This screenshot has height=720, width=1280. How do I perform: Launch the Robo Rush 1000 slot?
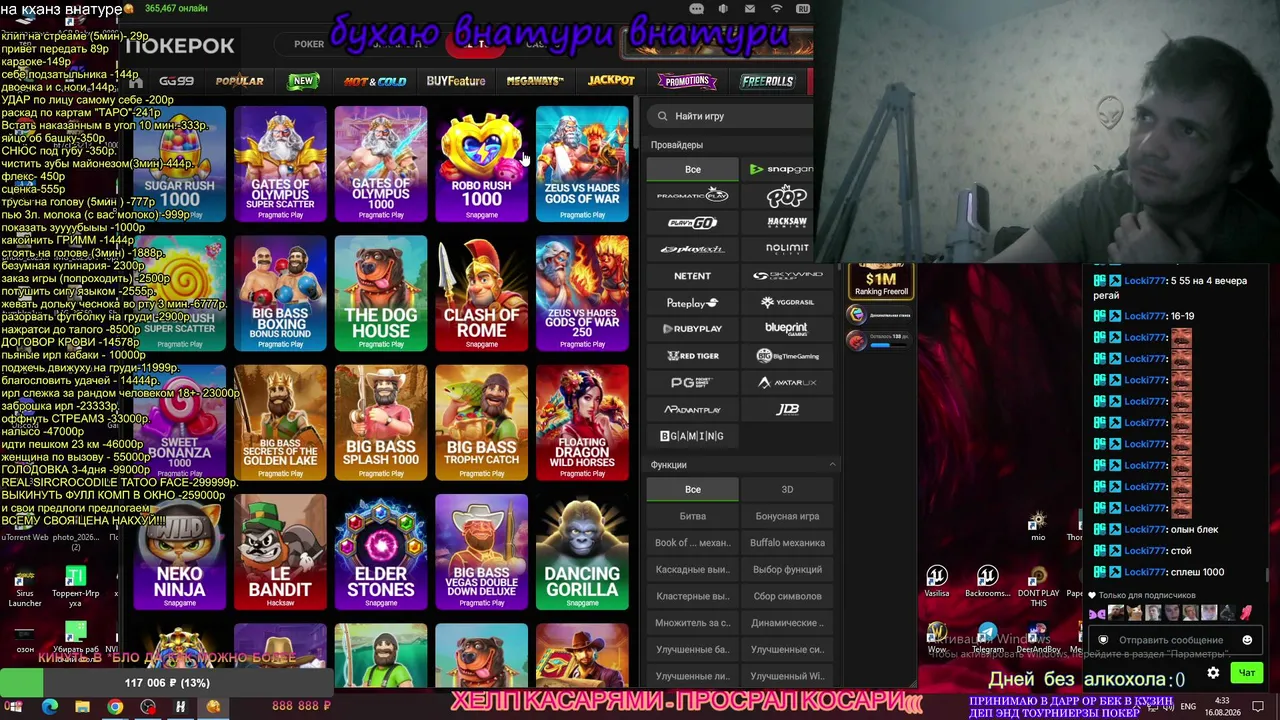coord(481,163)
